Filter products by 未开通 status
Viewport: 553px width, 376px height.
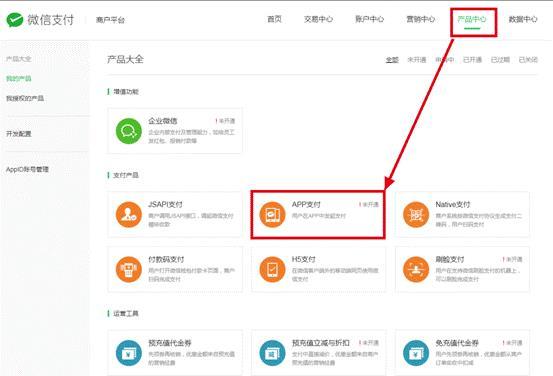click(417, 60)
